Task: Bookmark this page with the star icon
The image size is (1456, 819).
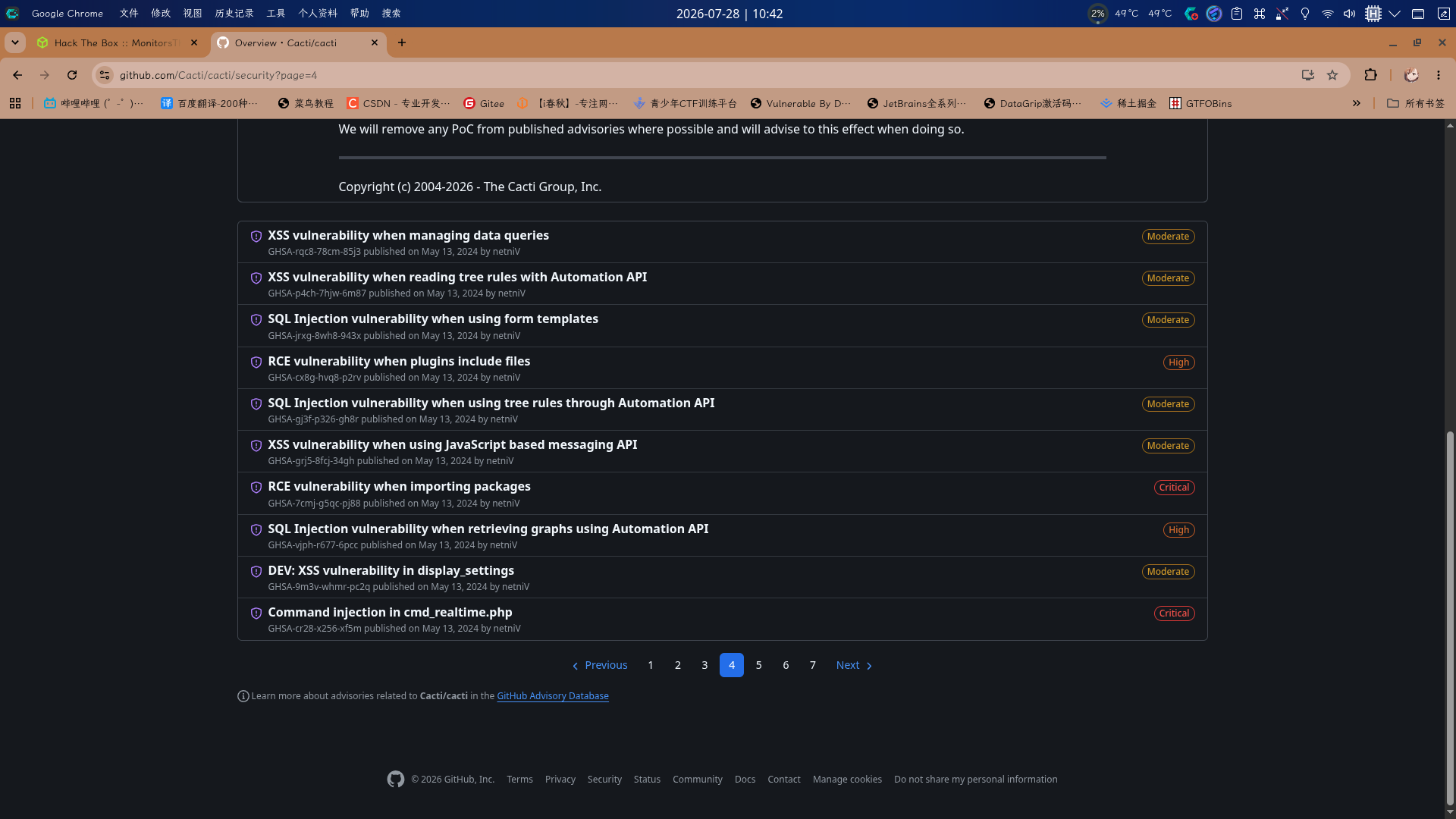Action: [x=1332, y=75]
